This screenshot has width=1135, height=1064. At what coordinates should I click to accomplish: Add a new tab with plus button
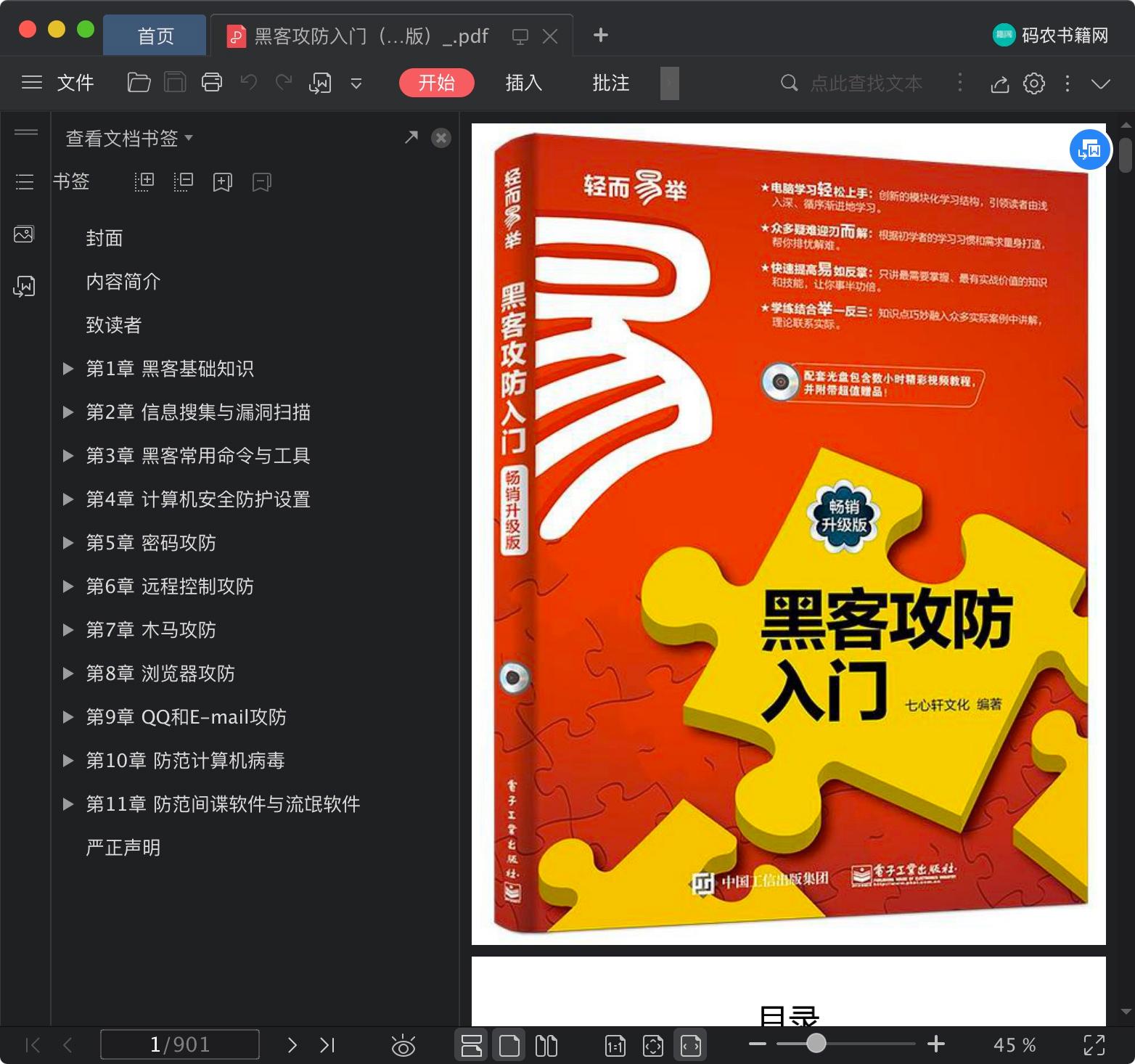[600, 35]
